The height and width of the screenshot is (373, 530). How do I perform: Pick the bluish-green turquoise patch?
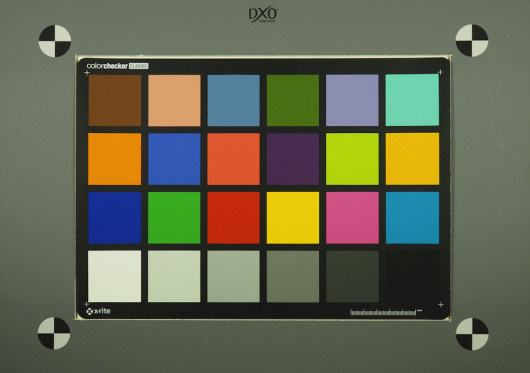[x=412, y=100]
